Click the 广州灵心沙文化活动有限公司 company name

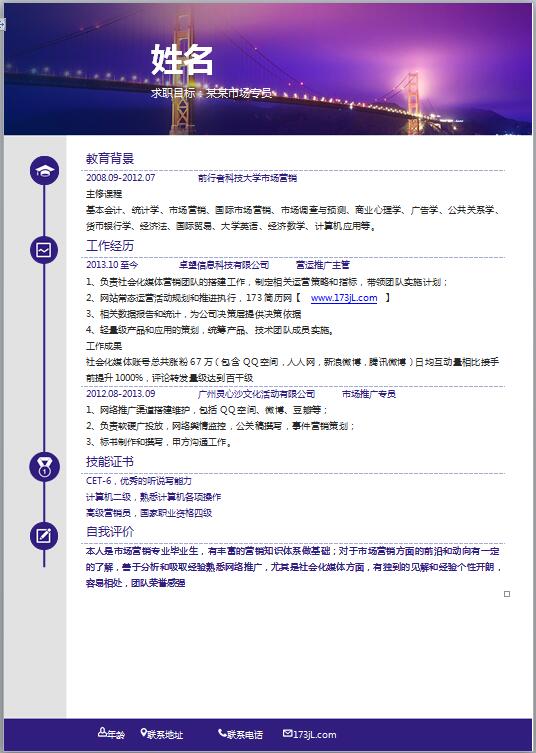[x=256, y=394]
